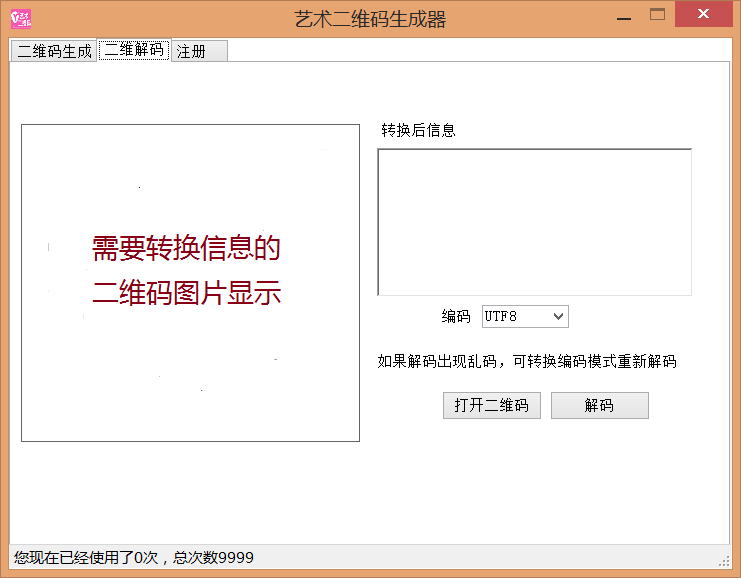Screen dimensions: 741x578
Task: Expand the UTF8 encoding dropdown
Action: [x=524, y=316]
